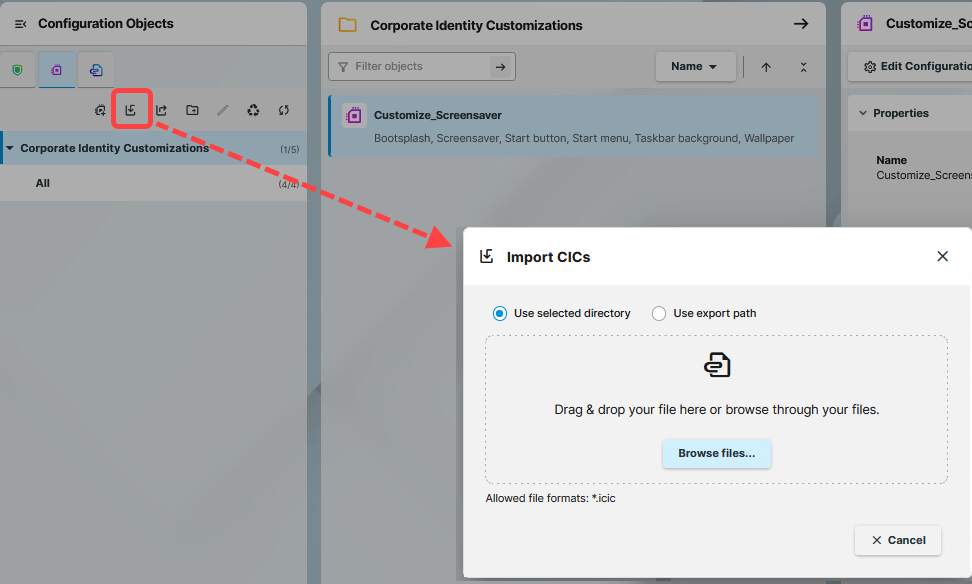
Task: Collapse the Properties section
Action: (x=863, y=113)
